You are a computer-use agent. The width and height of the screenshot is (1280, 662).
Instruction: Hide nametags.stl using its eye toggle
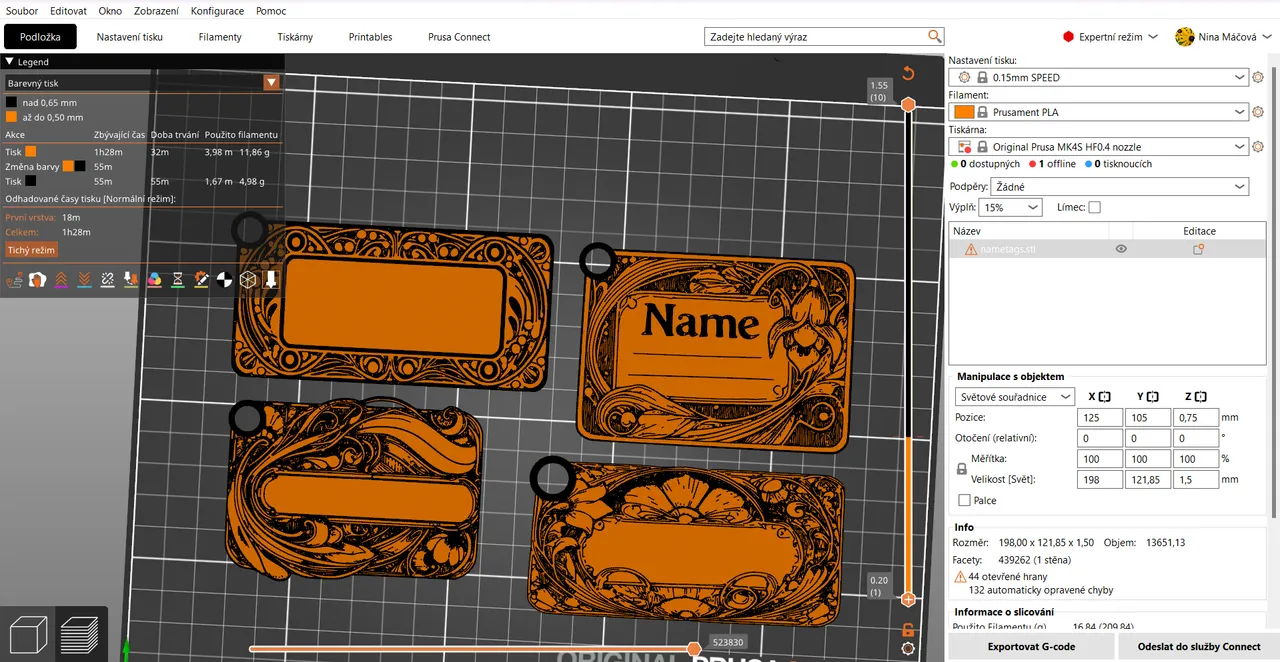[x=1121, y=249]
